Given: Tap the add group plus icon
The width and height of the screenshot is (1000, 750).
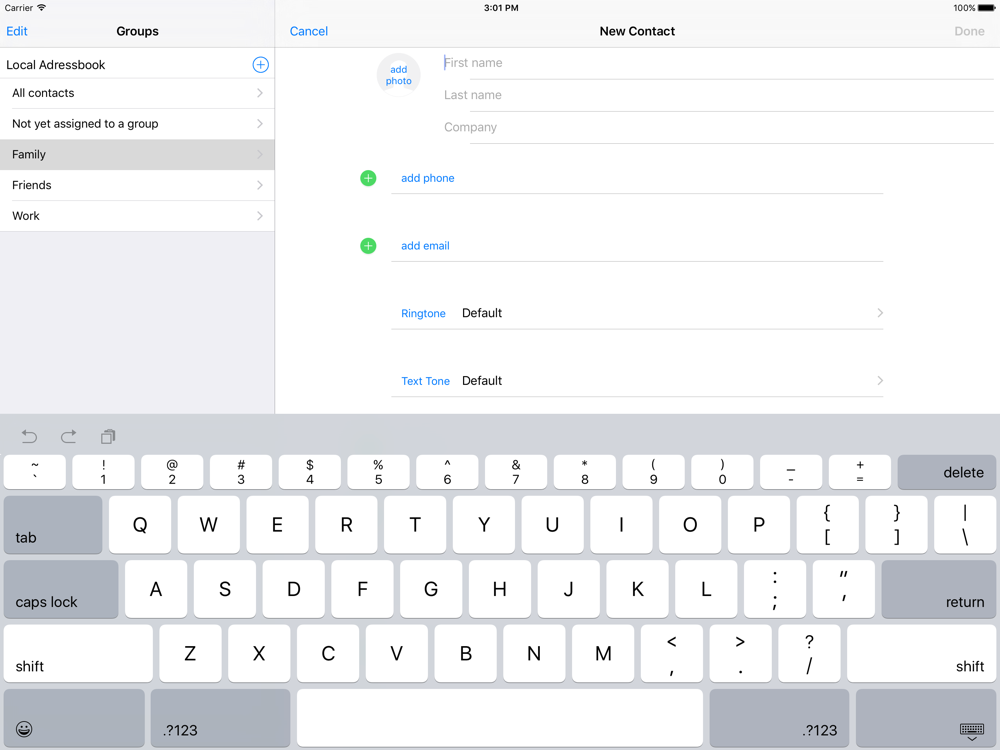Looking at the screenshot, I should 260,64.
